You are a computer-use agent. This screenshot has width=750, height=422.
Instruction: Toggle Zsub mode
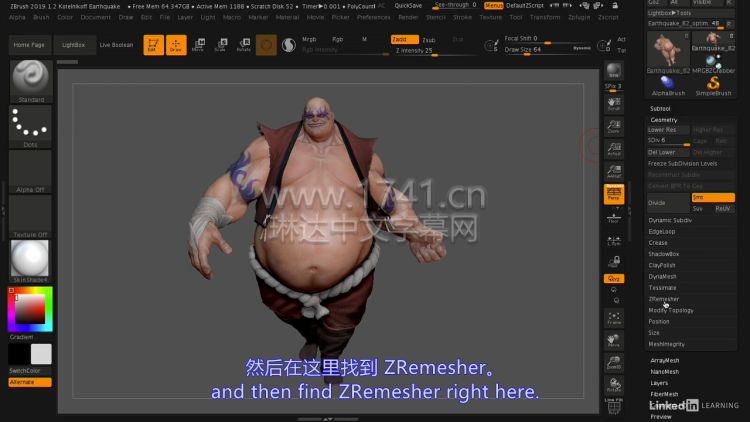(x=429, y=40)
